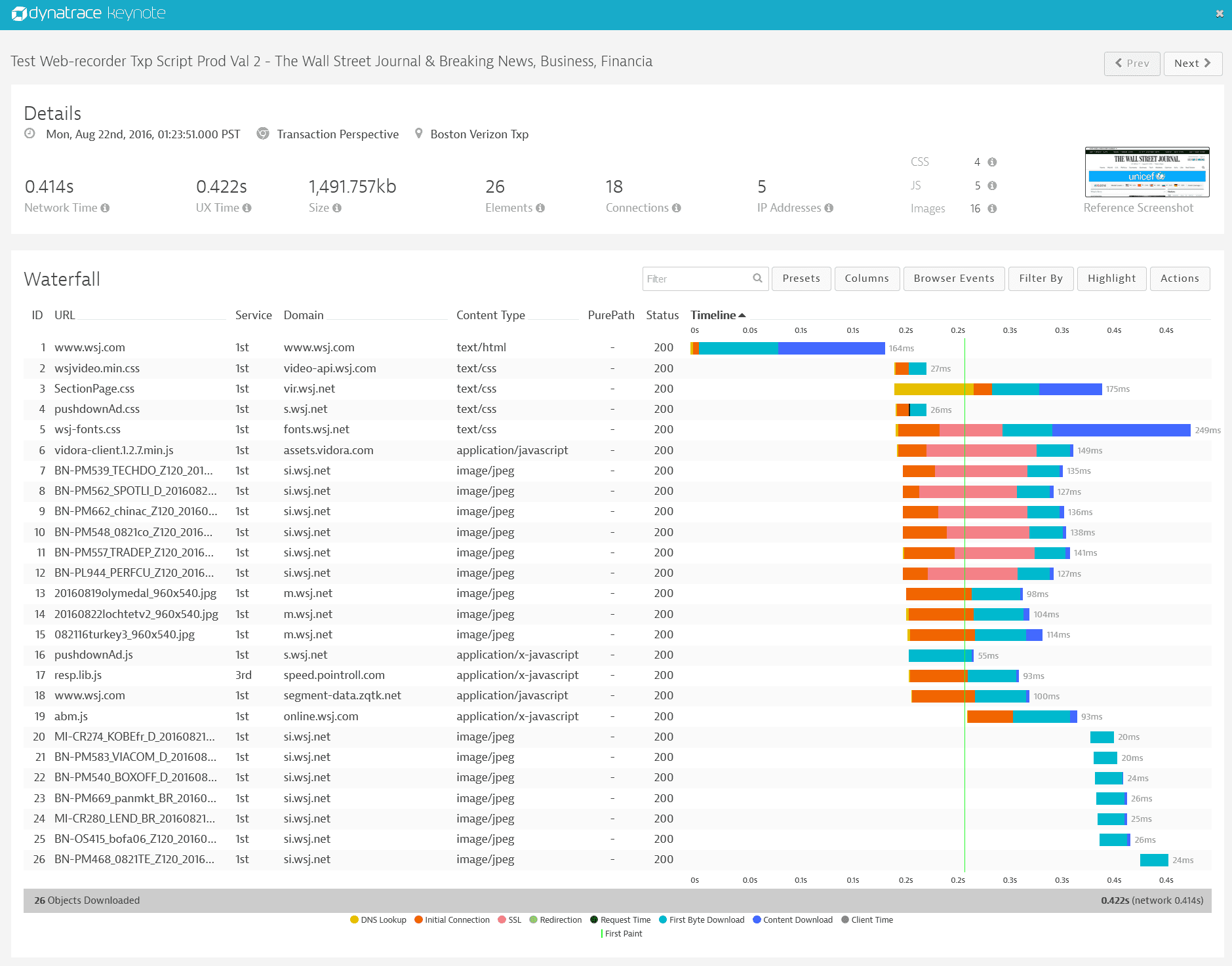Select the pushdownAd.js row

(x=617, y=655)
